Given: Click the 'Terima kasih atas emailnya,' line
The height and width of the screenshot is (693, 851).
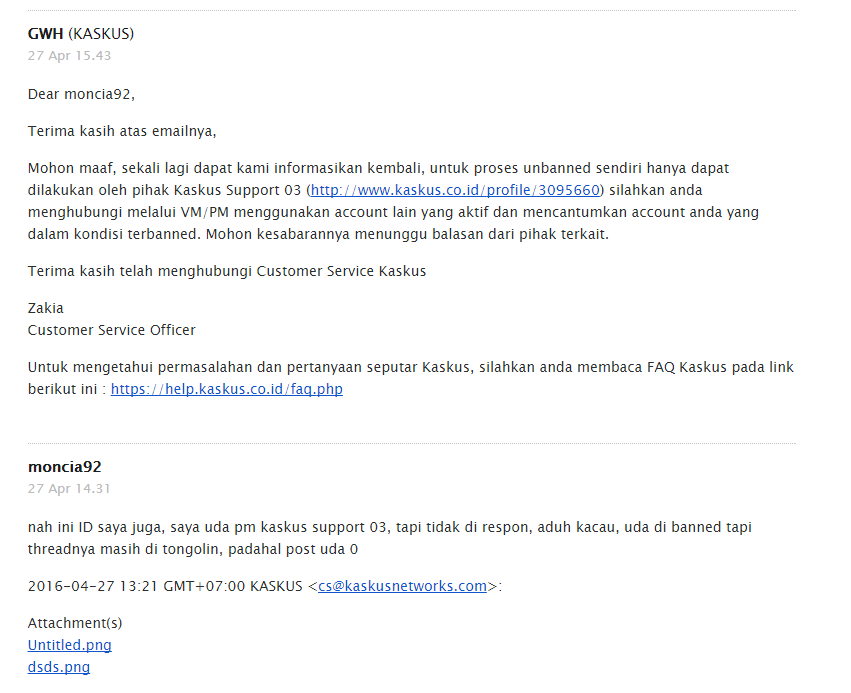Looking at the screenshot, I should [122, 131].
